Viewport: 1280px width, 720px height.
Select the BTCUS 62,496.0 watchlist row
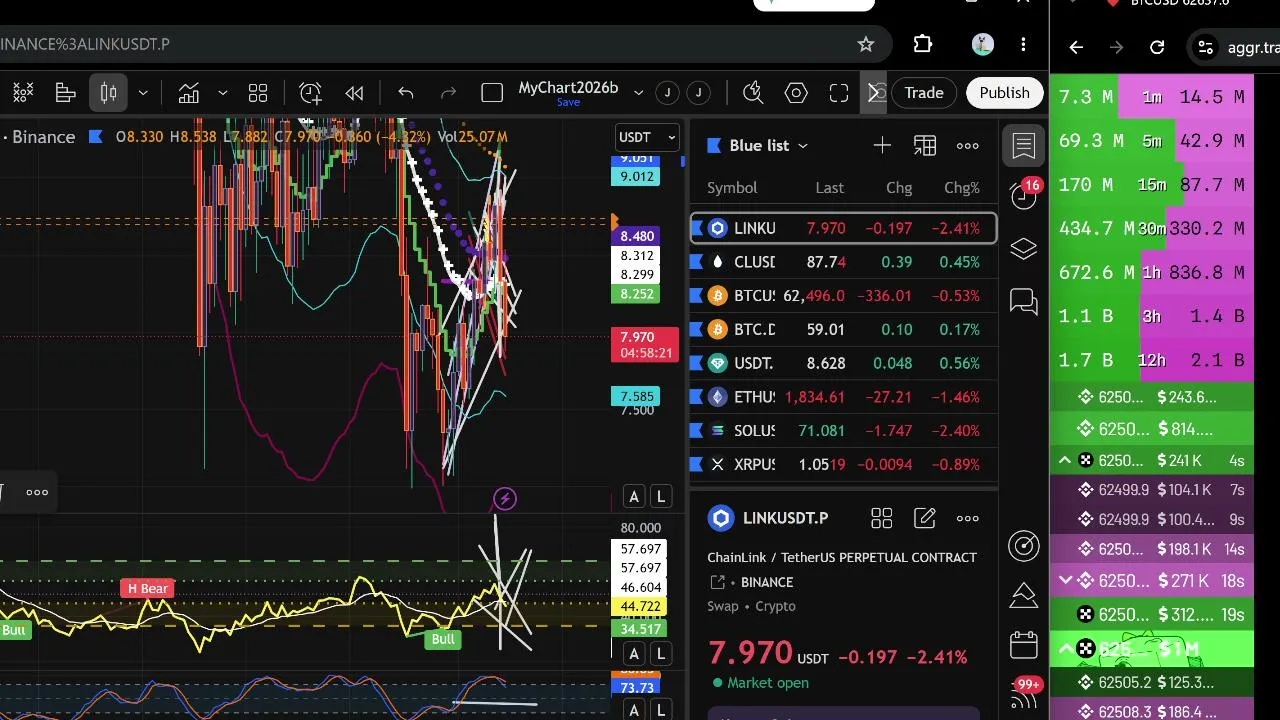click(844, 296)
